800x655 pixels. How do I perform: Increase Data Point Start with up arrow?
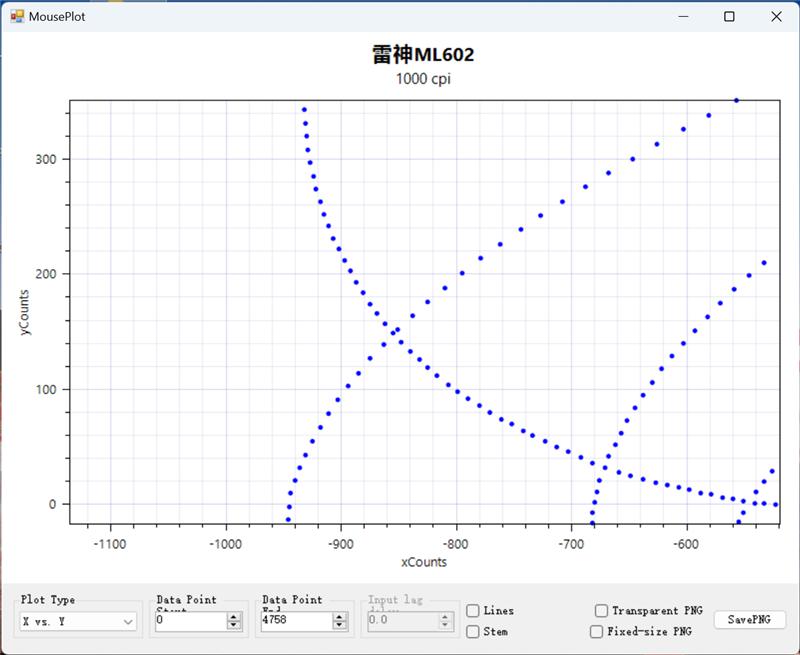click(x=234, y=617)
